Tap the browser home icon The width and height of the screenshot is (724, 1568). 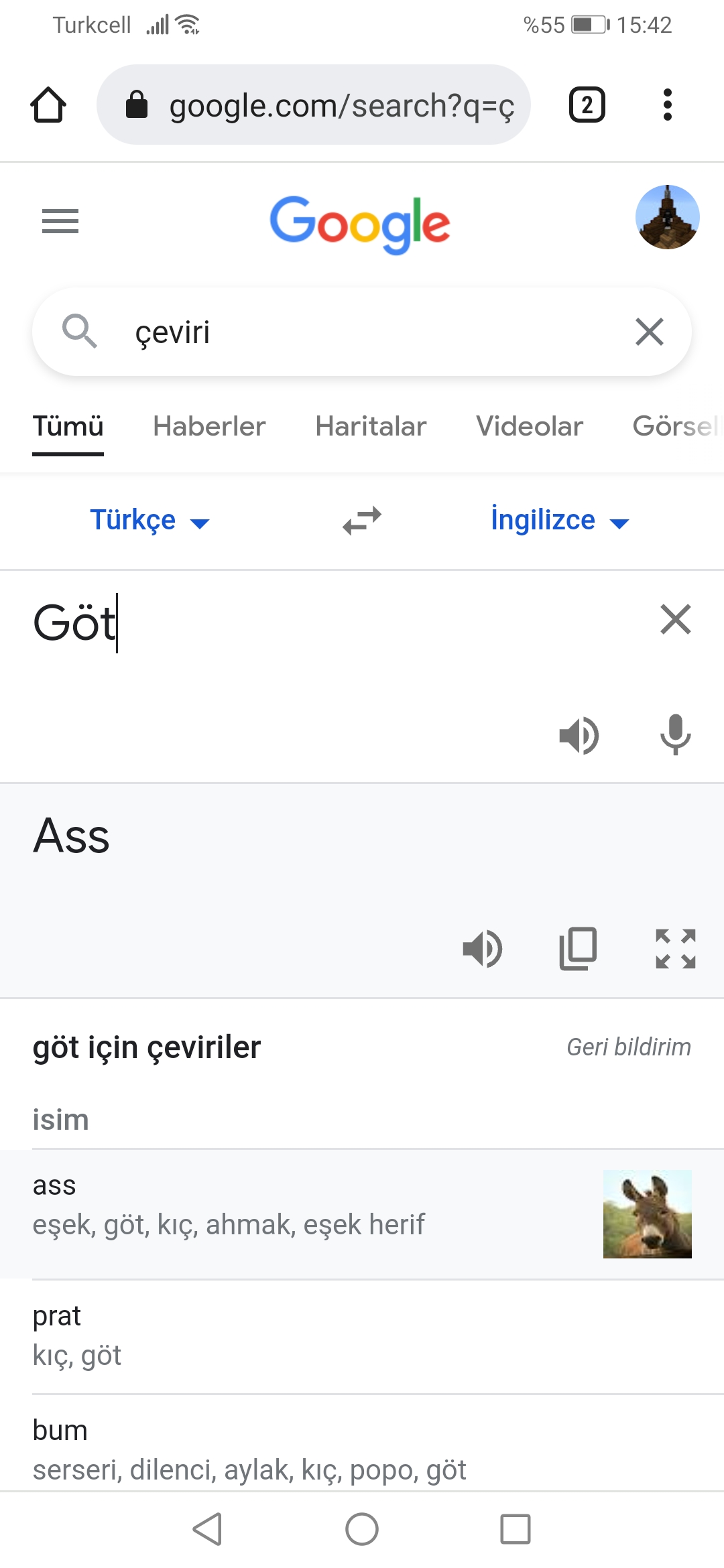[48, 105]
